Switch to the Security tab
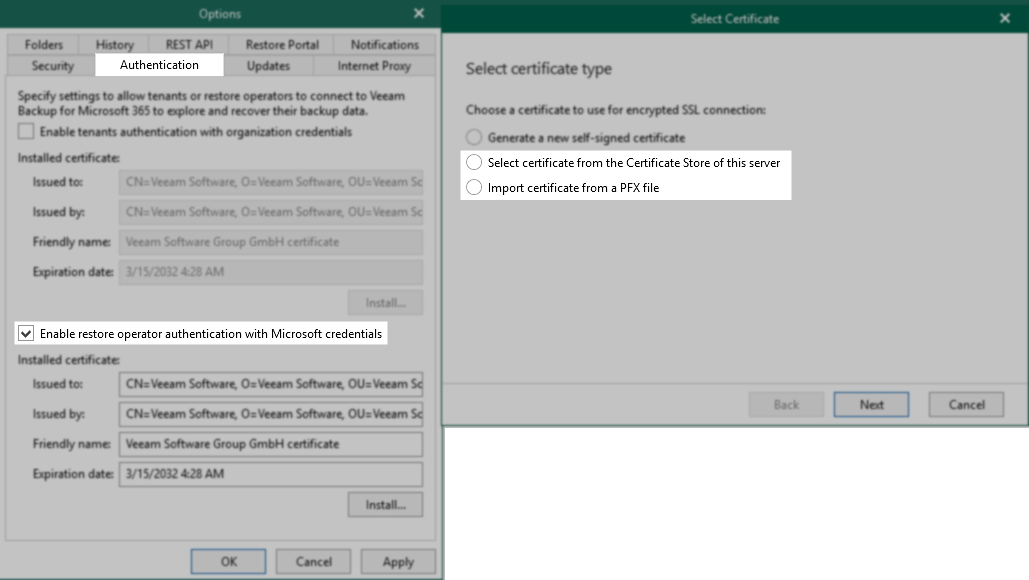The image size is (1029, 580). 52,66
